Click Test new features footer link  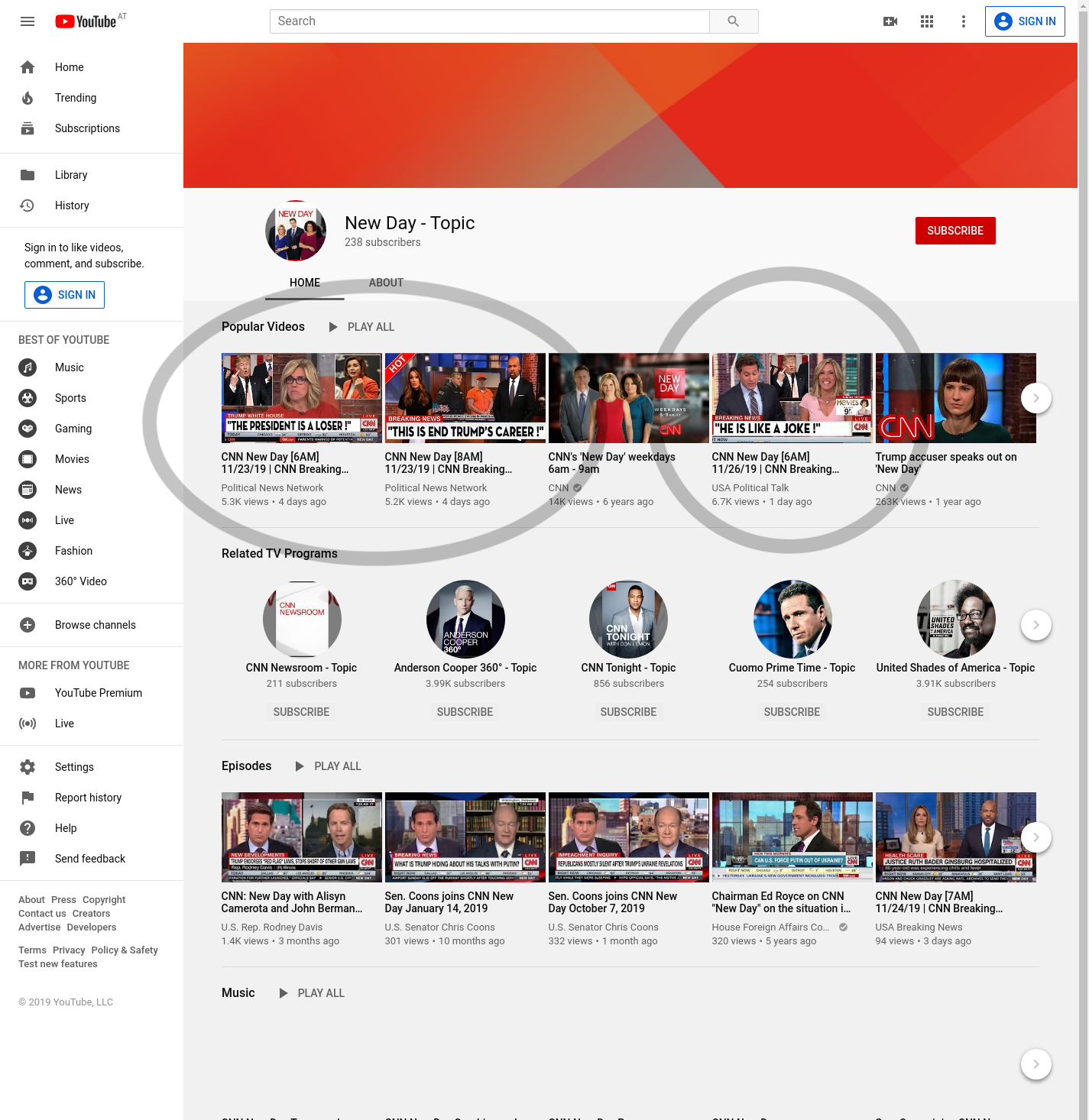point(58,964)
